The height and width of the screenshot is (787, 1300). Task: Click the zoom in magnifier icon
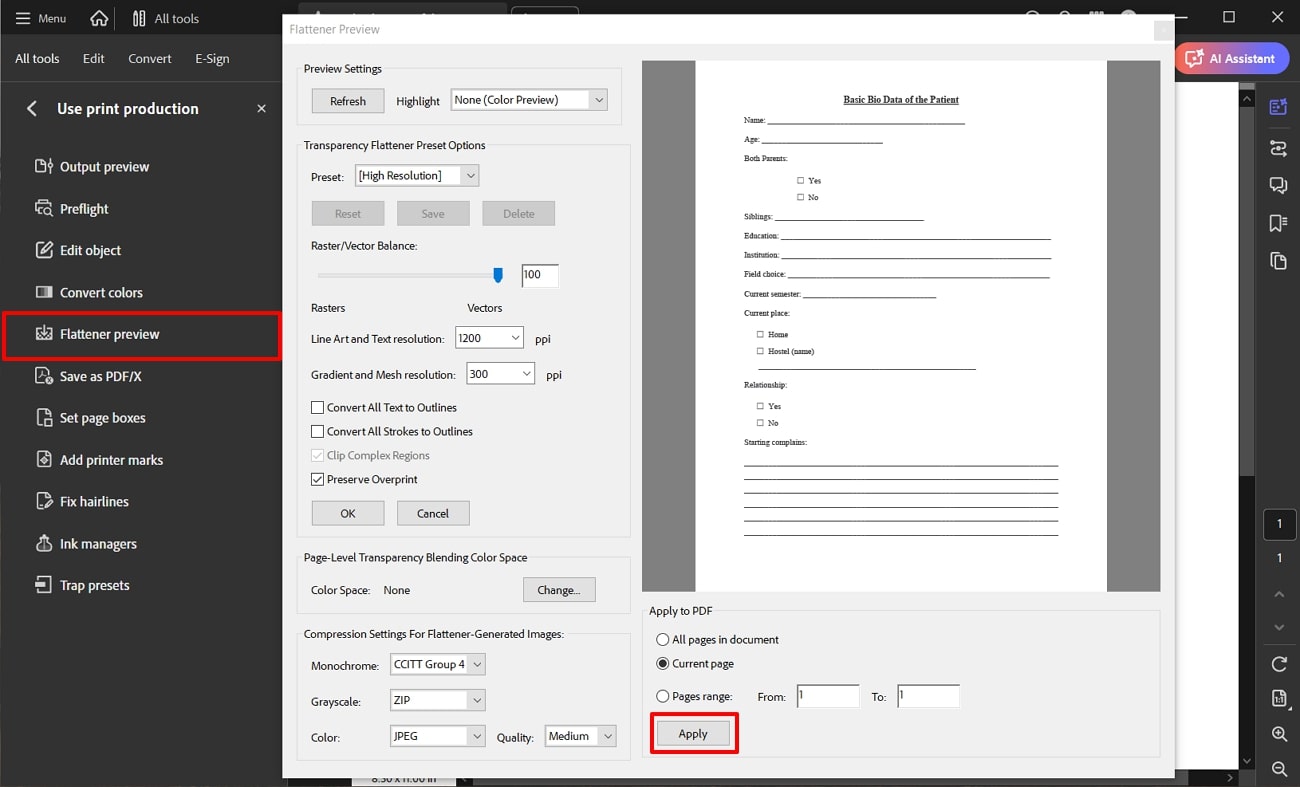[1279, 734]
